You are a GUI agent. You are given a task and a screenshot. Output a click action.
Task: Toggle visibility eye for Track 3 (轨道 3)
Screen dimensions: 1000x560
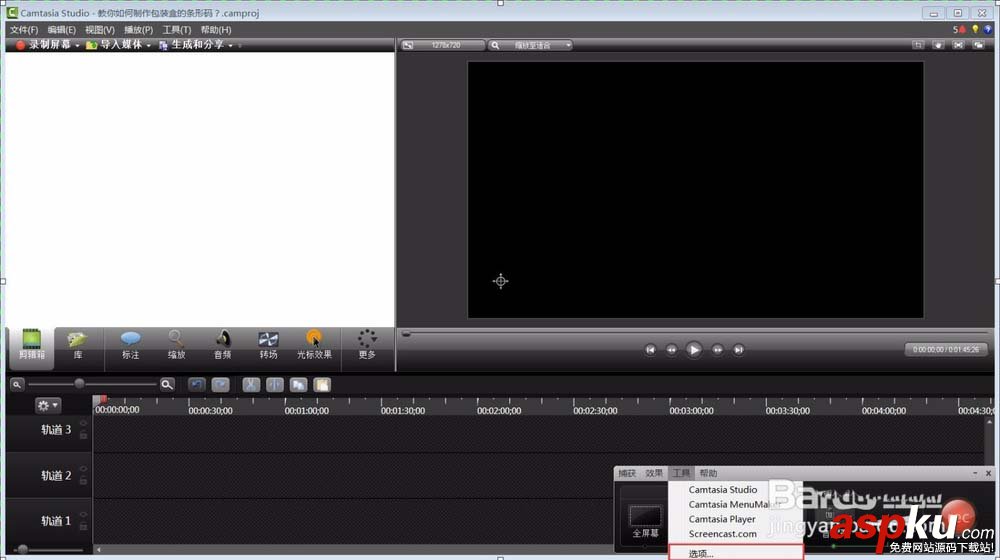pyautogui.click(x=84, y=424)
